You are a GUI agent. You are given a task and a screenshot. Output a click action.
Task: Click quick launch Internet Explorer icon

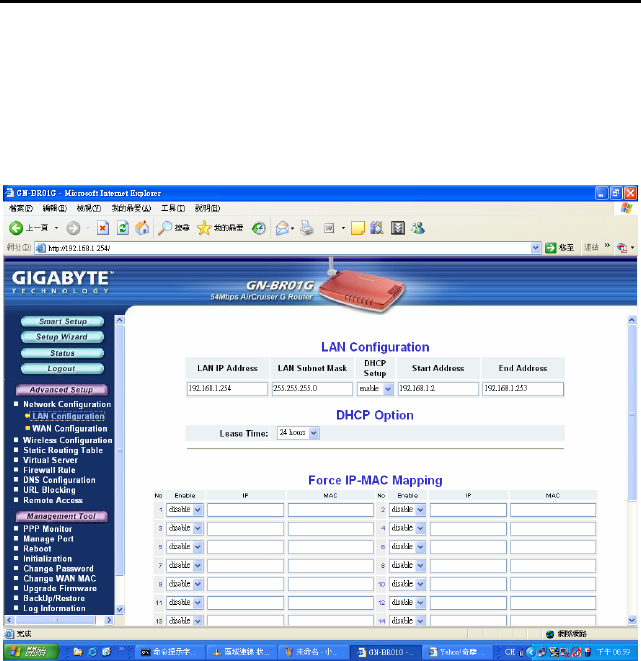92,652
